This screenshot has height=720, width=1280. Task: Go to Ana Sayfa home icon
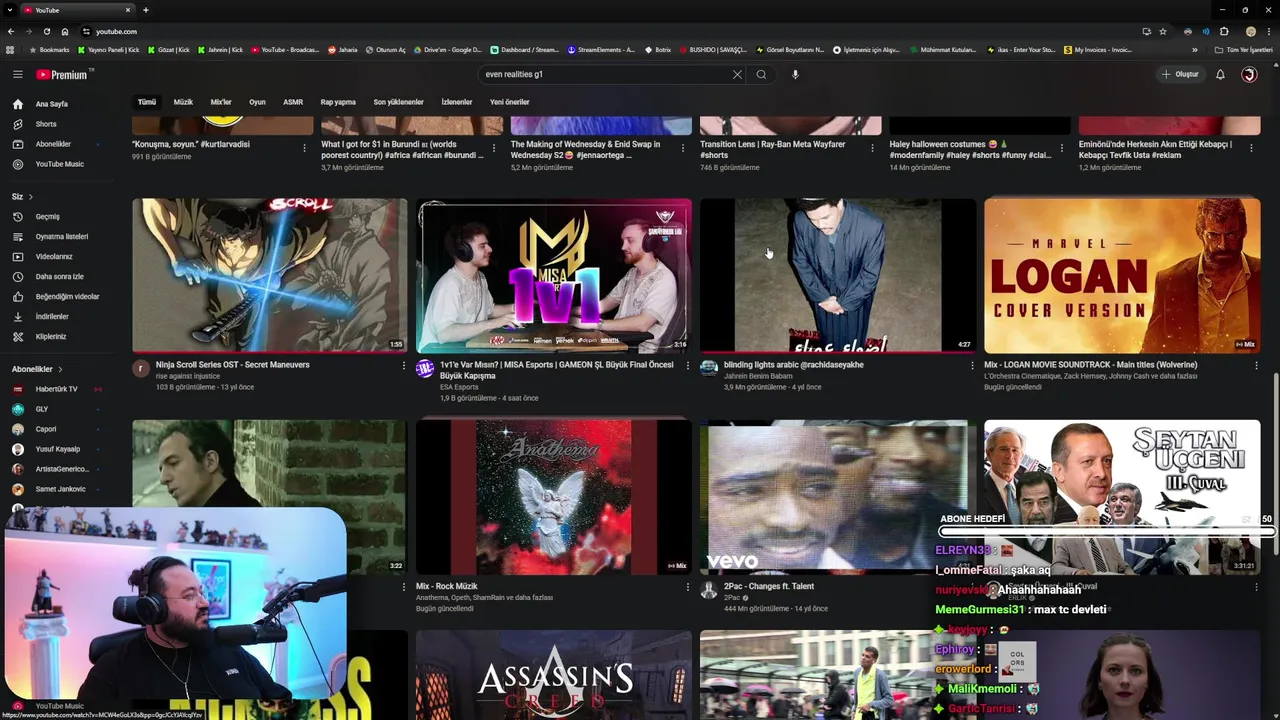(17, 104)
